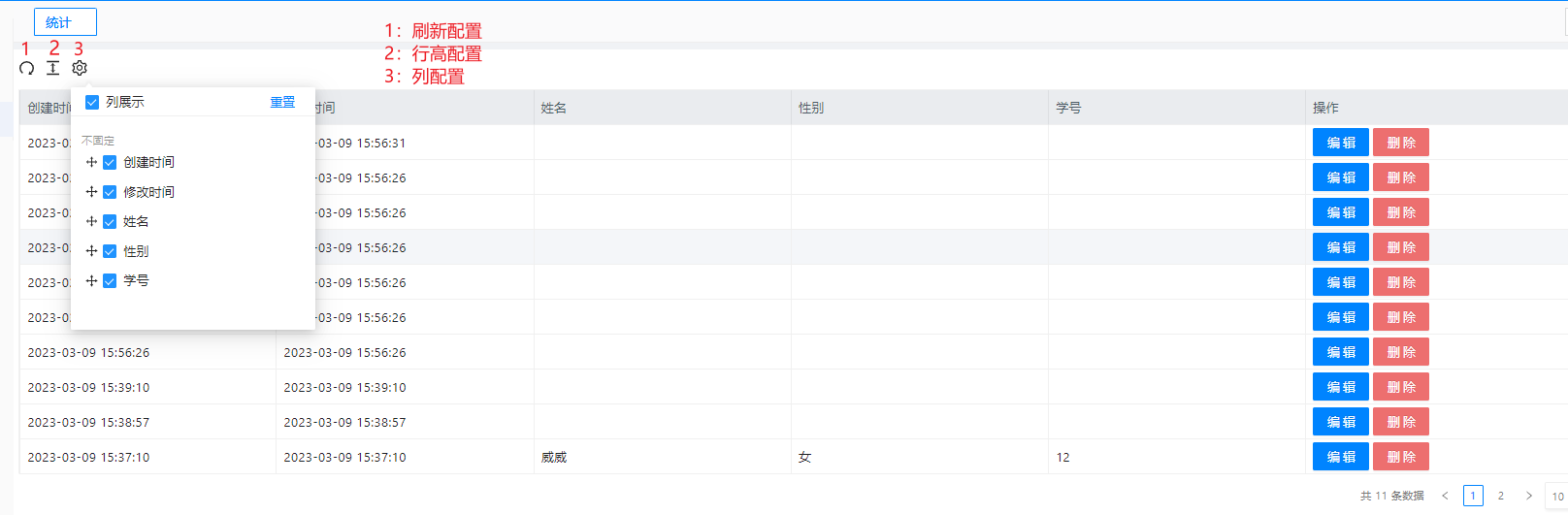This screenshot has height=515, width=1568.
Task: Click 编辑 for the 15:39:10 row
Action: tap(1341, 387)
